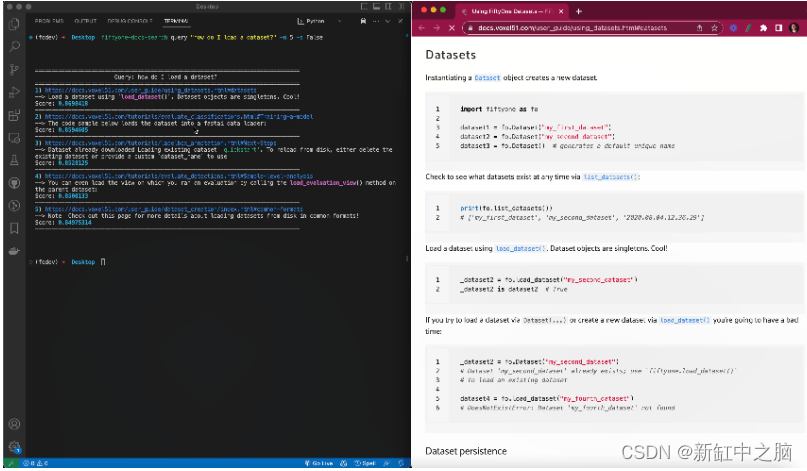Image resolution: width=807 pixels, height=471 pixels.
Task: Kill the terminal with trash icon
Action: click(x=363, y=21)
